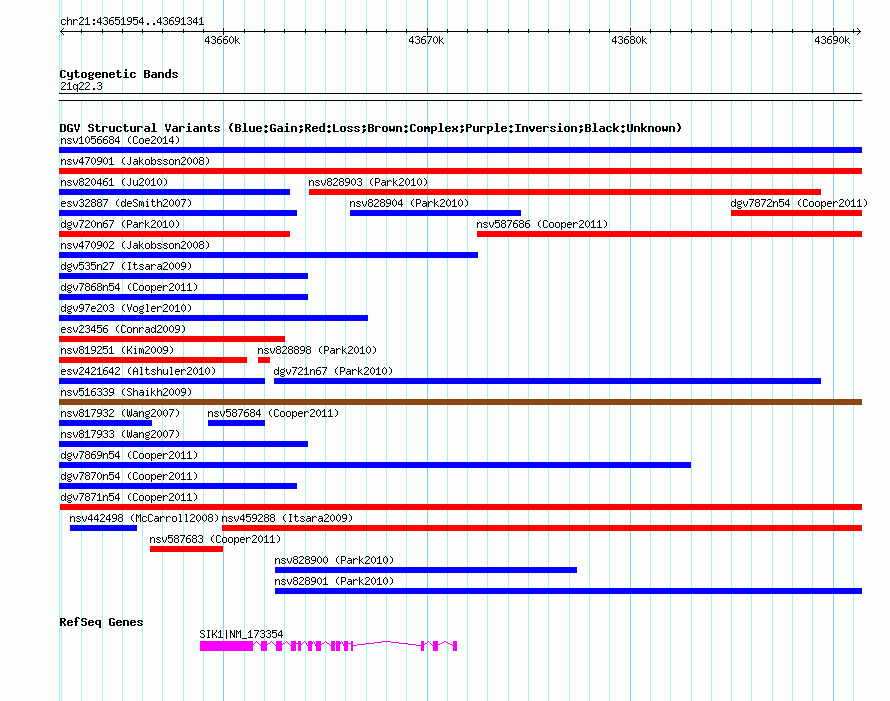Select nsv470902 (Jakobsson2008) label
The height and width of the screenshot is (701, 890).
coord(135,245)
